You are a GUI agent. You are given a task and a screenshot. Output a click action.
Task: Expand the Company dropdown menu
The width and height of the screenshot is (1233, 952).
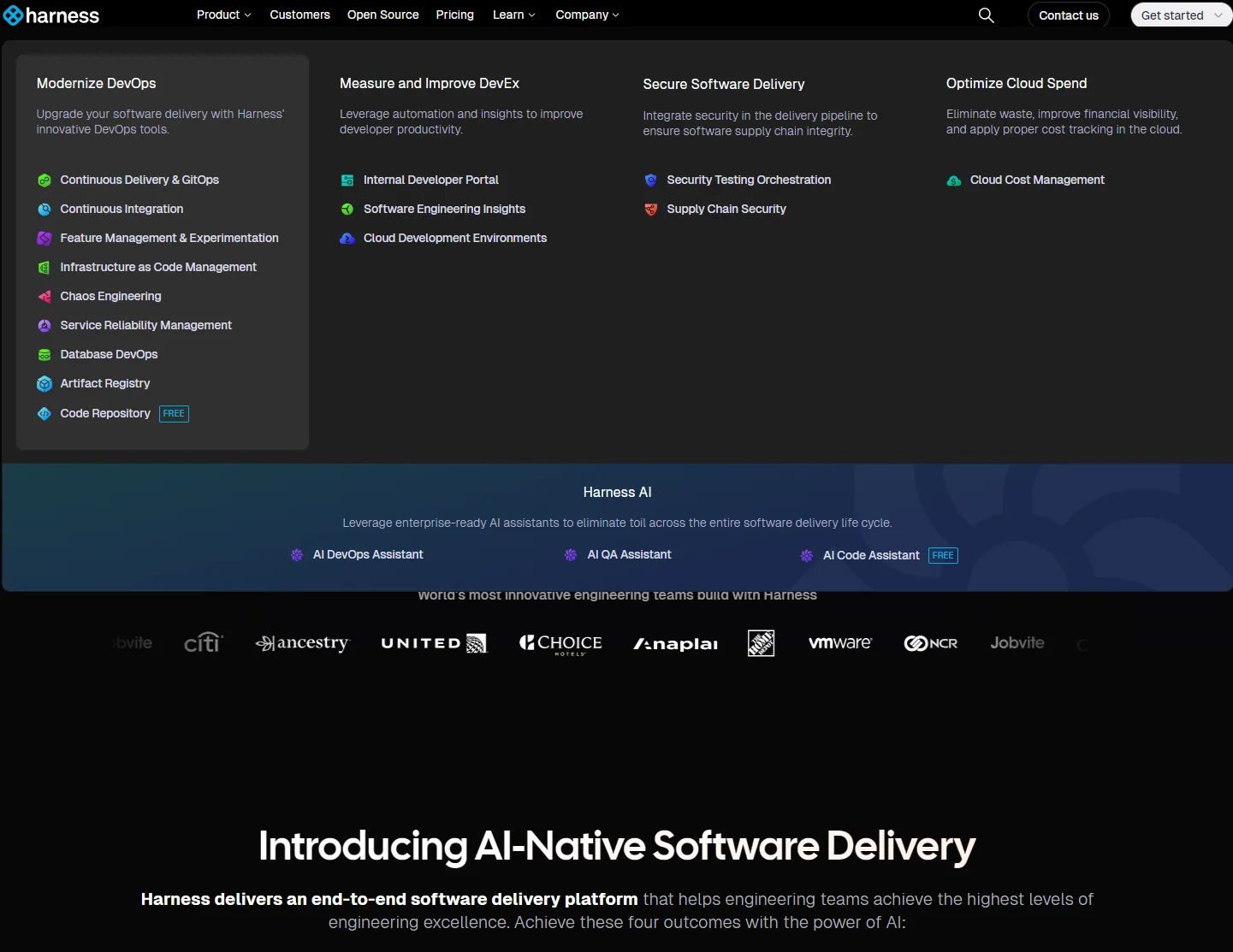point(587,15)
